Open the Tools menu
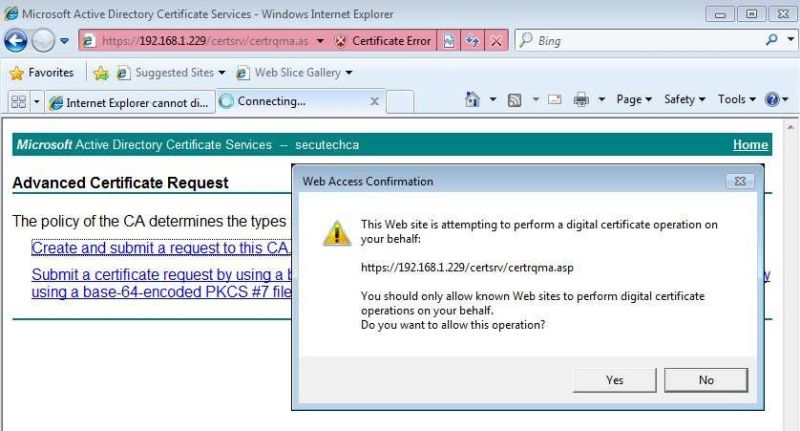The height and width of the screenshot is (431, 800). pyautogui.click(x=736, y=99)
